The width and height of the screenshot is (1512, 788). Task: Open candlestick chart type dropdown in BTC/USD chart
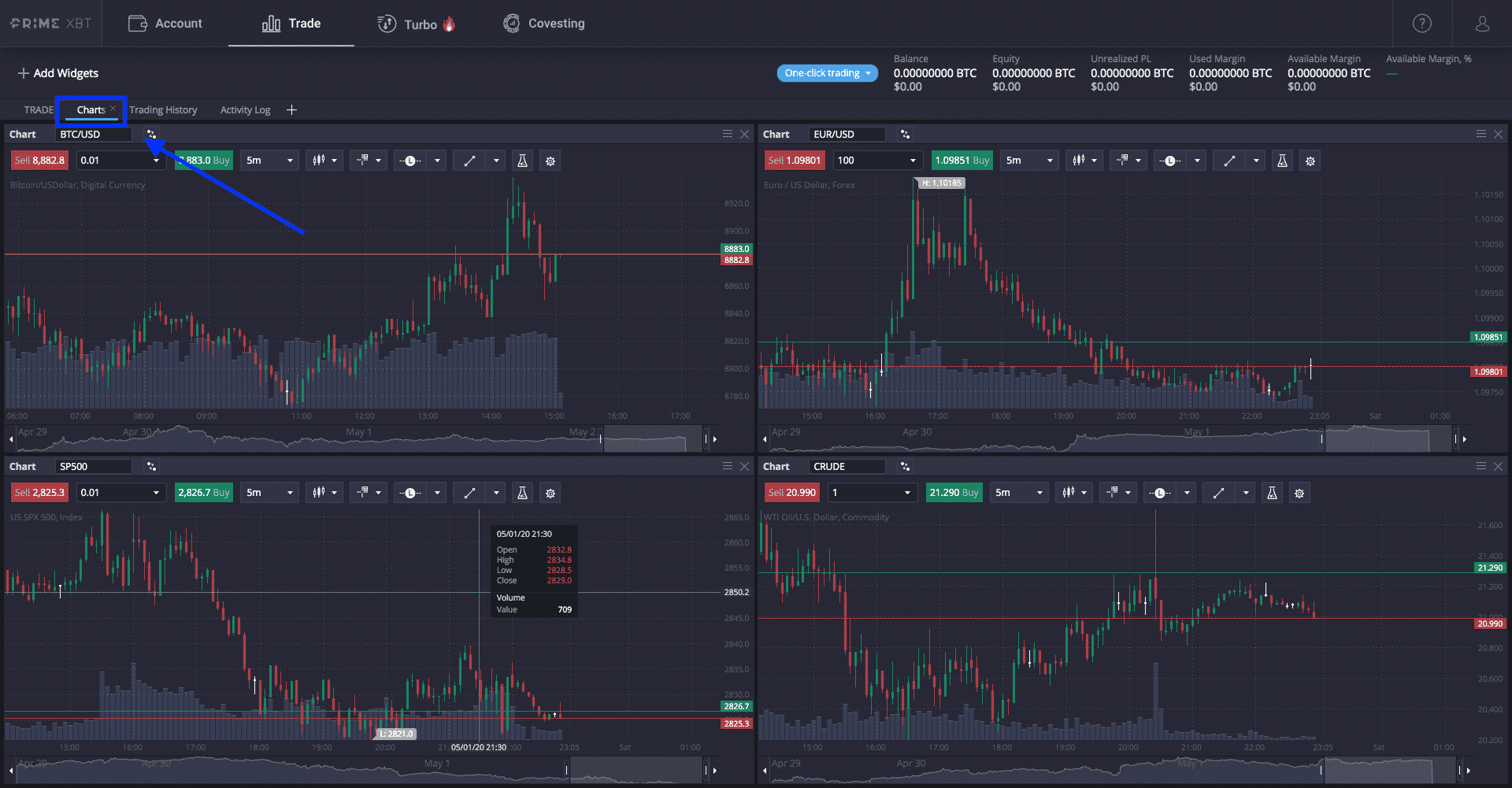click(x=324, y=161)
